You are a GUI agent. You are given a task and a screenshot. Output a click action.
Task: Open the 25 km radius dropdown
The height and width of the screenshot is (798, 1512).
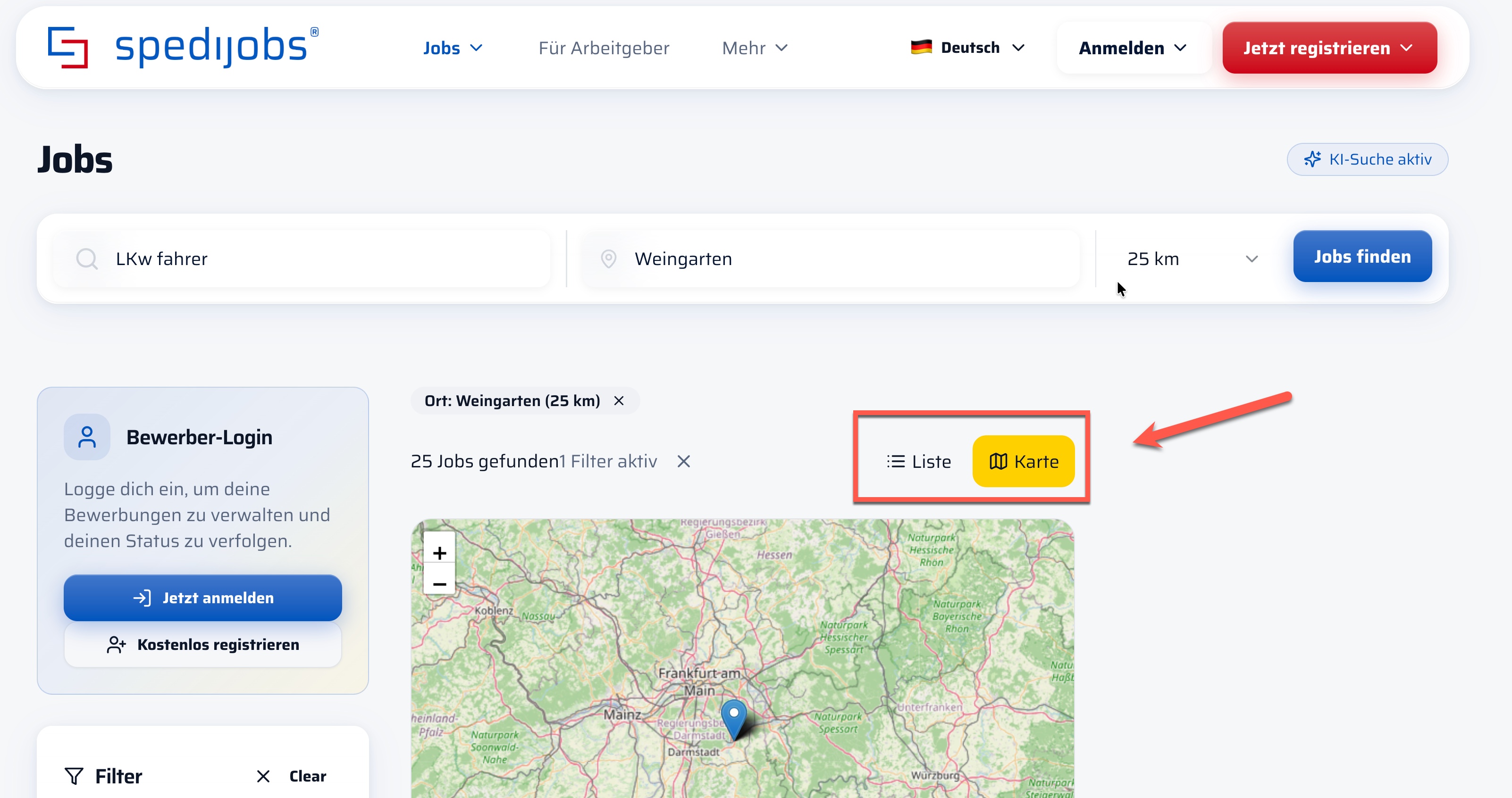coord(1192,259)
